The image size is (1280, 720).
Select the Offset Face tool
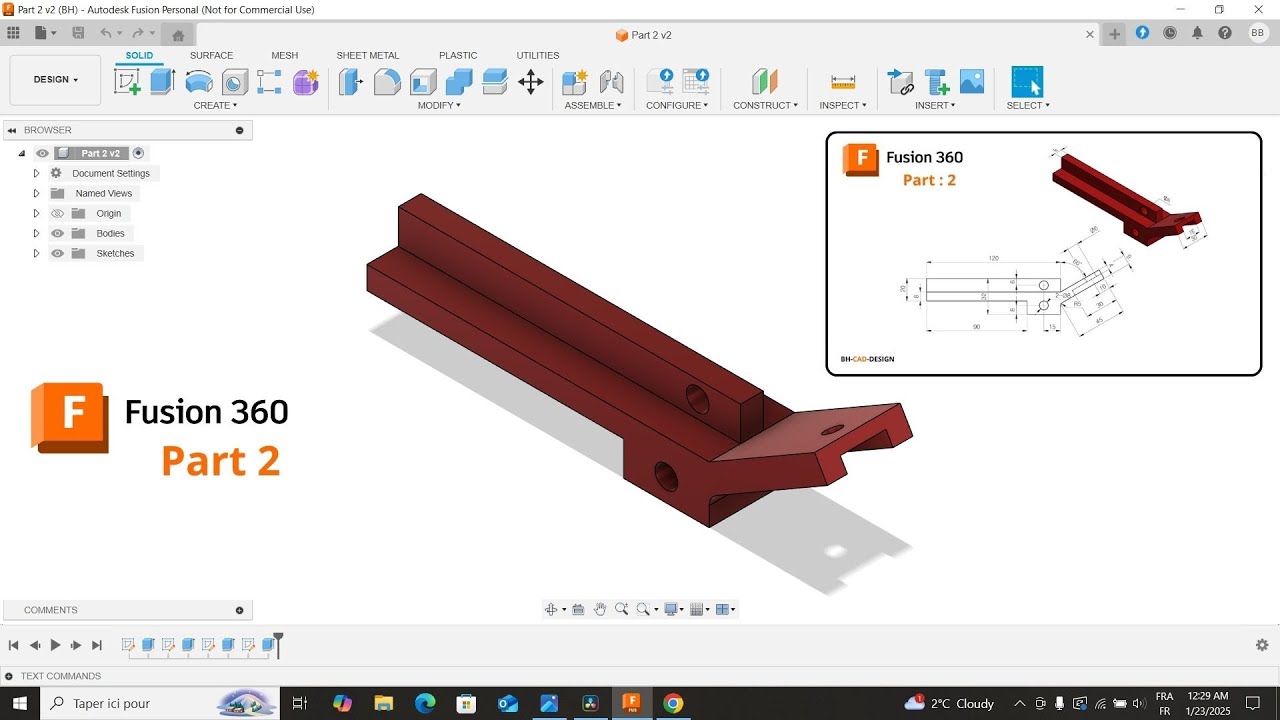point(495,82)
